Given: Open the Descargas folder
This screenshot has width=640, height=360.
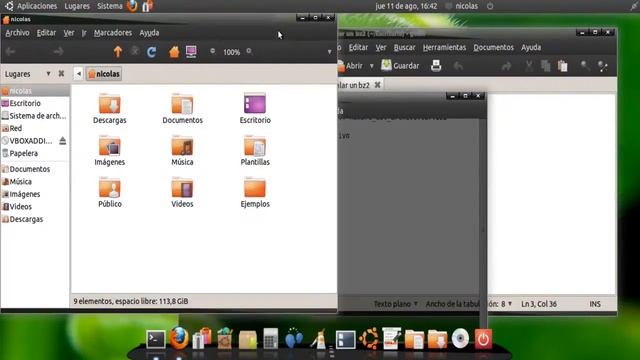Looking at the screenshot, I should coord(109,109).
